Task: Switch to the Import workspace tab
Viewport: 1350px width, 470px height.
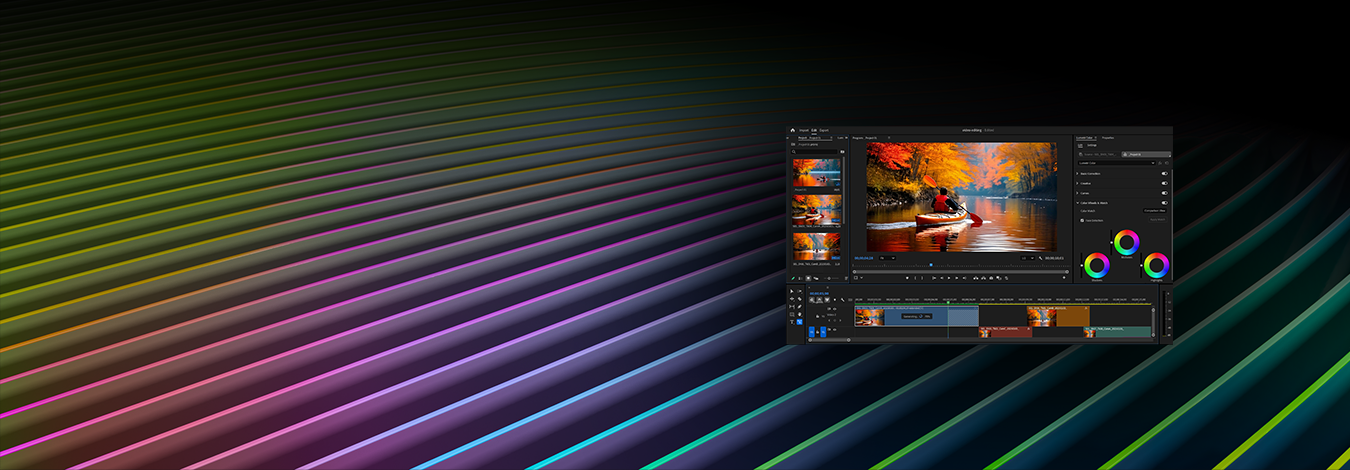Action: (804, 130)
